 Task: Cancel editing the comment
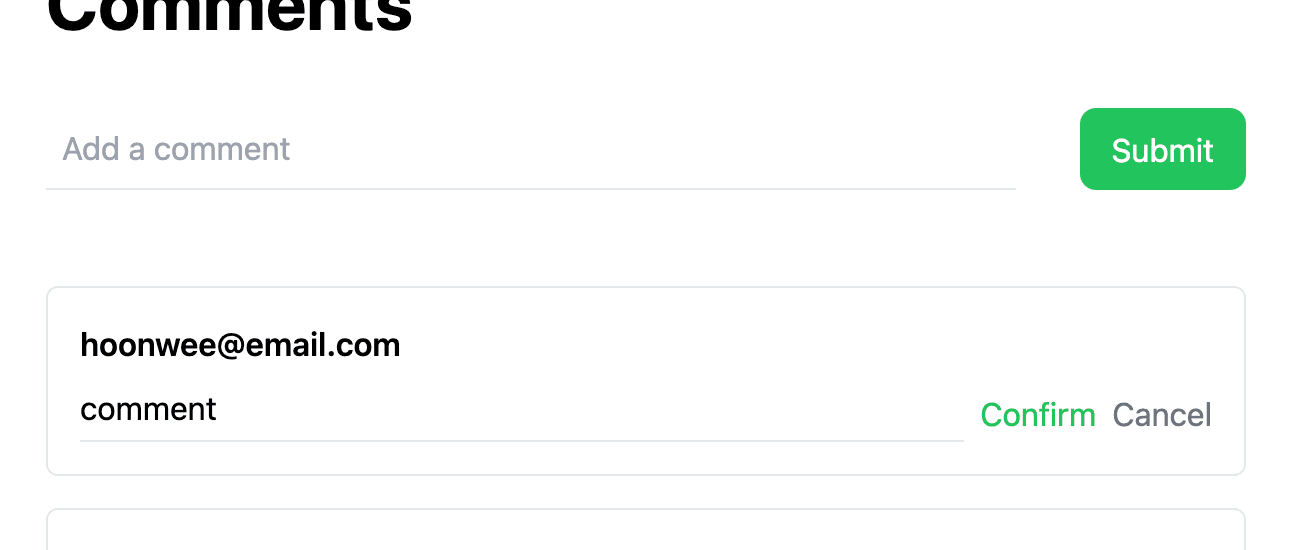[x=1162, y=414]
